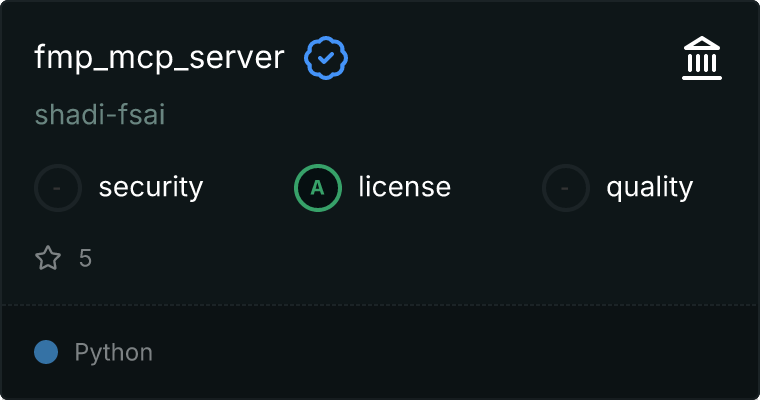Viewport: 760px width, 400px height.
Task: Click the star icon
Action: click(x=48, y=259)
